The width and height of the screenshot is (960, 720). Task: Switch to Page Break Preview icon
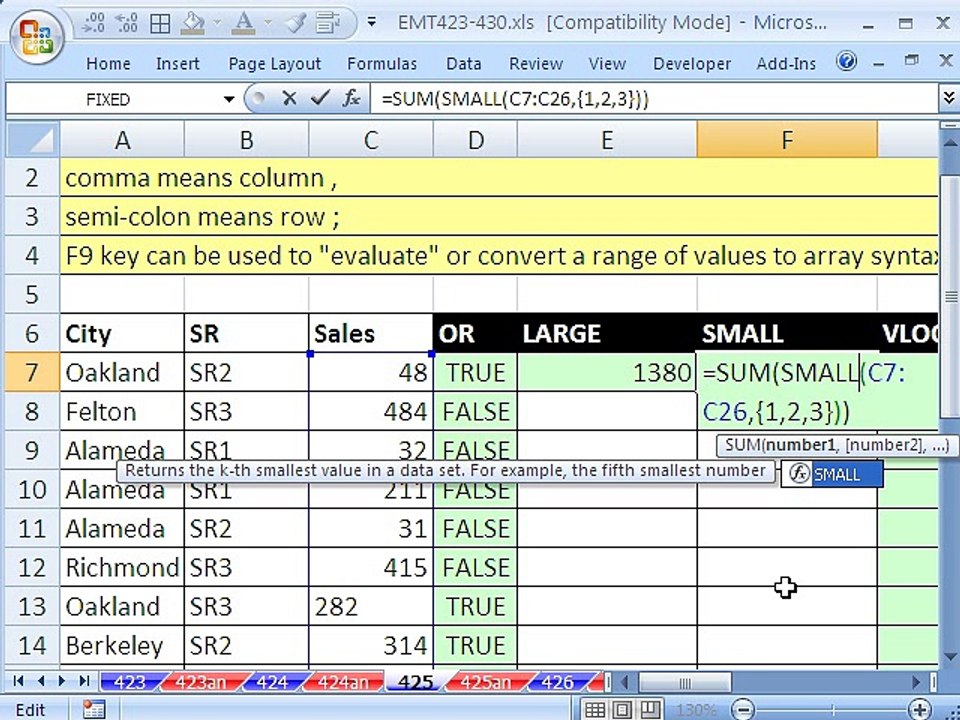(651, 710)
